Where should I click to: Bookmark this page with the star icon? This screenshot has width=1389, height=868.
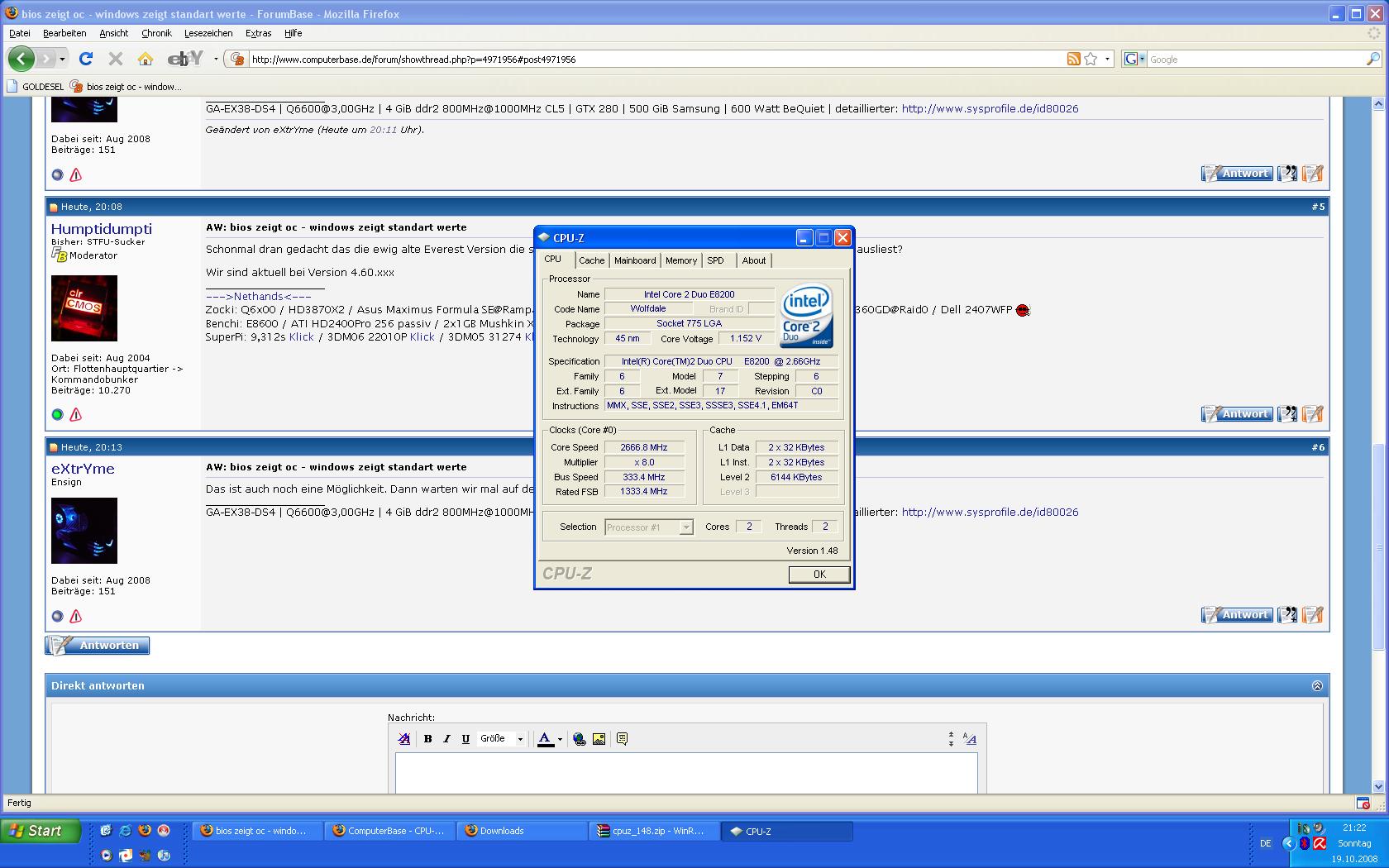1091,59
